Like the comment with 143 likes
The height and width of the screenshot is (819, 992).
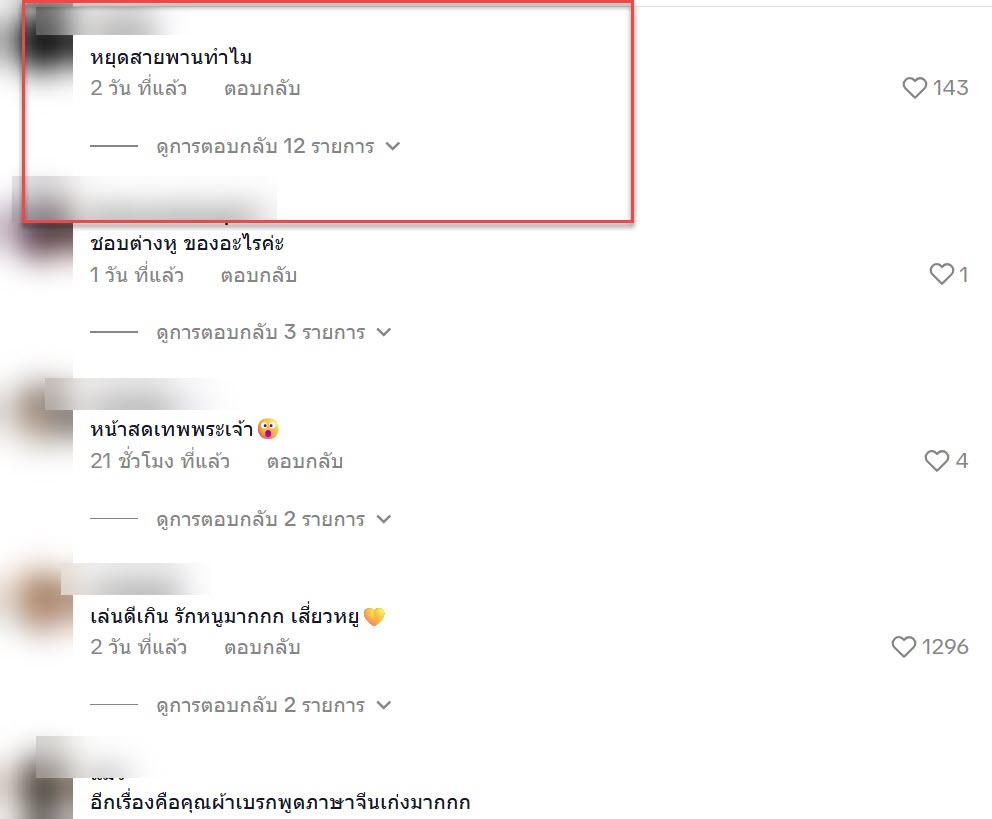[914, 87]
